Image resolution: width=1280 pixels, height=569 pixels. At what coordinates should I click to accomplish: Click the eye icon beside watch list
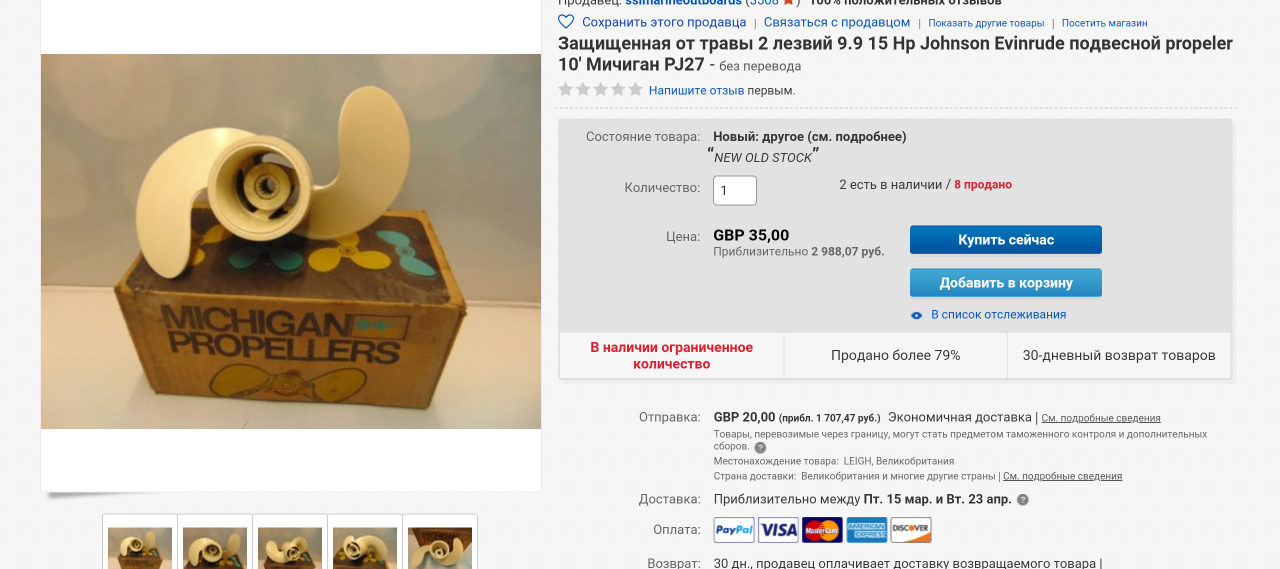[917, 315]
